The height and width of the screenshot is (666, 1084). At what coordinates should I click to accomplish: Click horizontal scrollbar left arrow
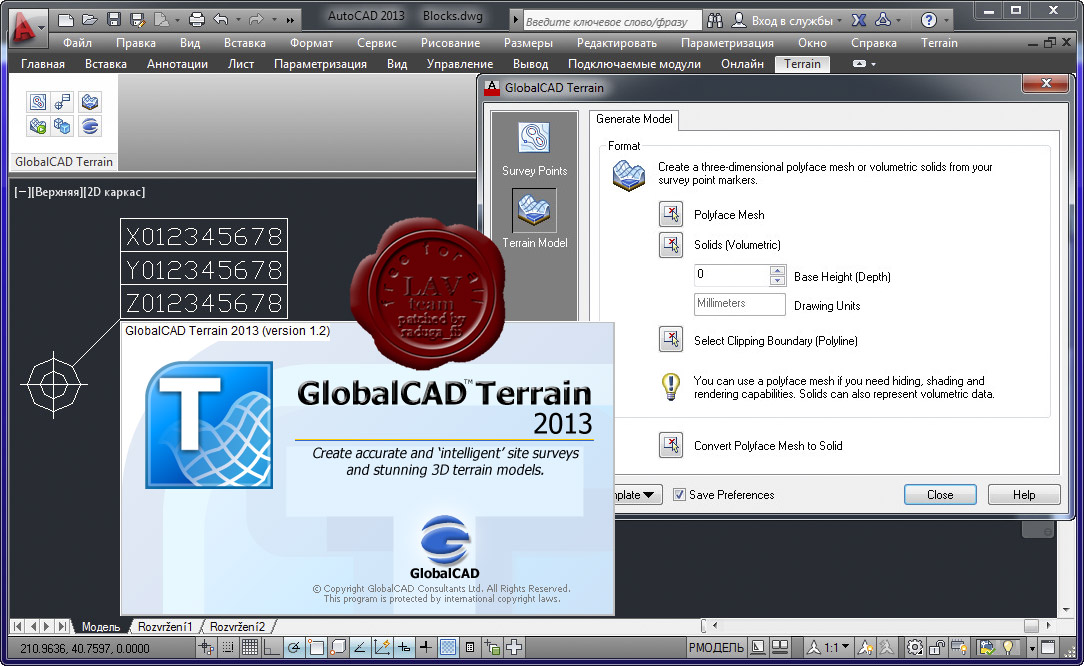pos(715,625)
